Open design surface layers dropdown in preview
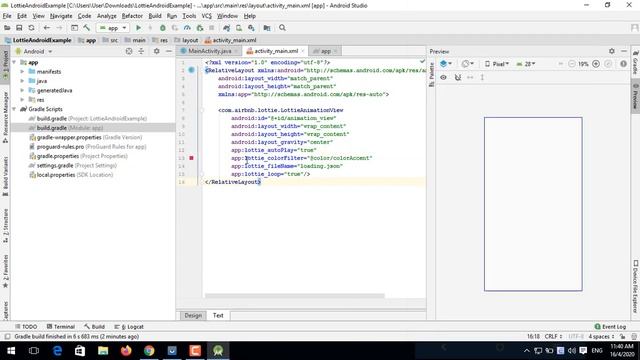 click(446, 64)
